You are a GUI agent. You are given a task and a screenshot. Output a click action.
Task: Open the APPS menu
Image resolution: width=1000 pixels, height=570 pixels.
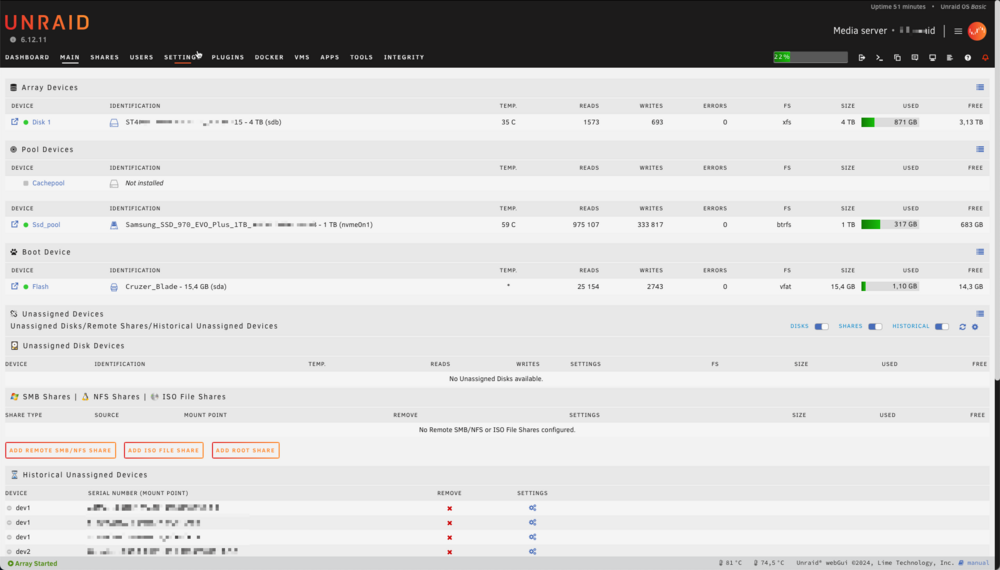click(330, 57)
